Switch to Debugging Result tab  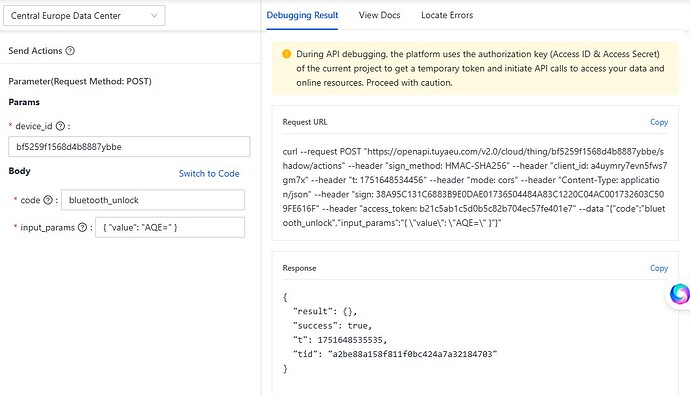[302, 15]
